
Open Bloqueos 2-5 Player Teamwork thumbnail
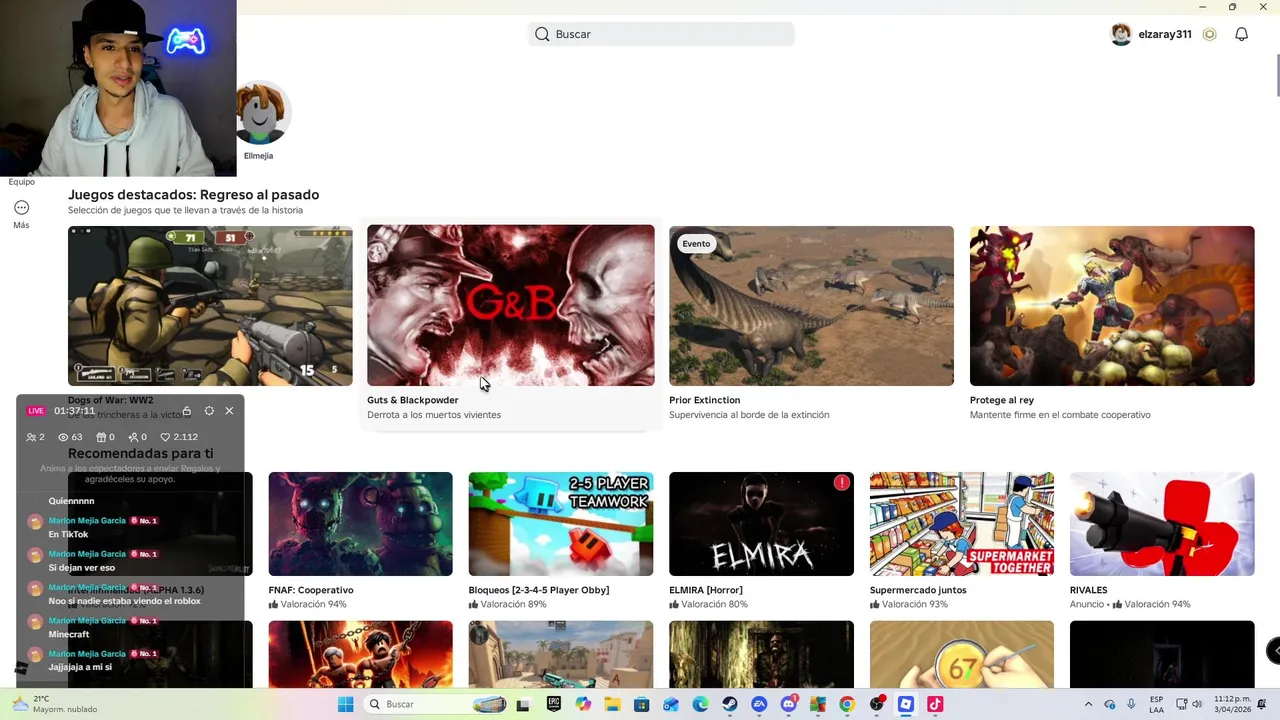tap(561, 524)
